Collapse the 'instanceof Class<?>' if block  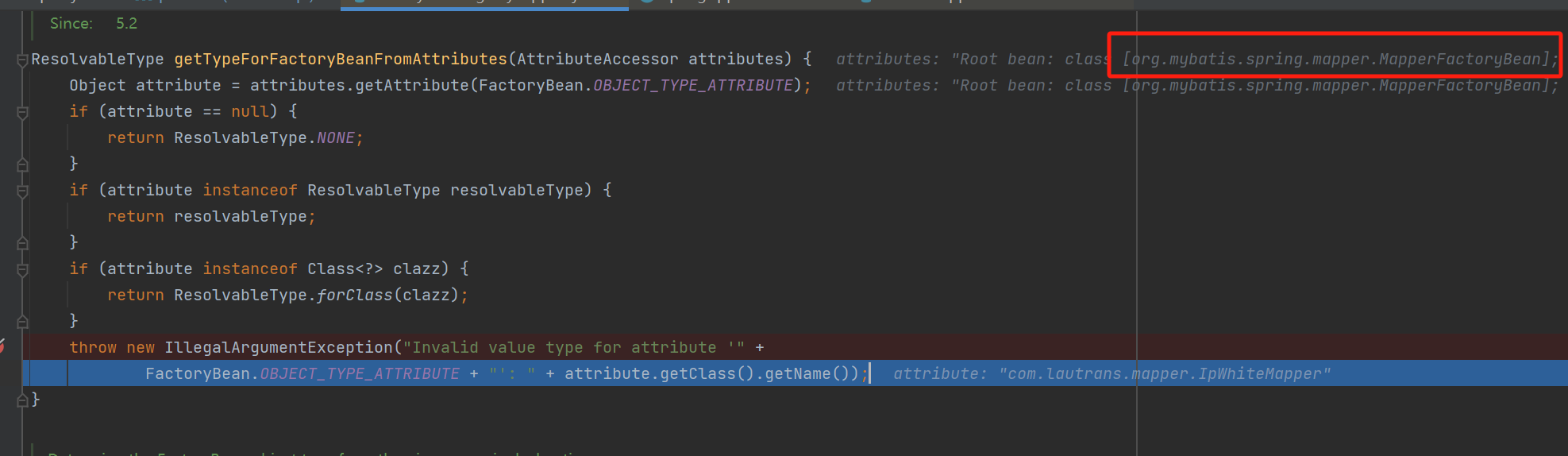(x=22, y=270)
